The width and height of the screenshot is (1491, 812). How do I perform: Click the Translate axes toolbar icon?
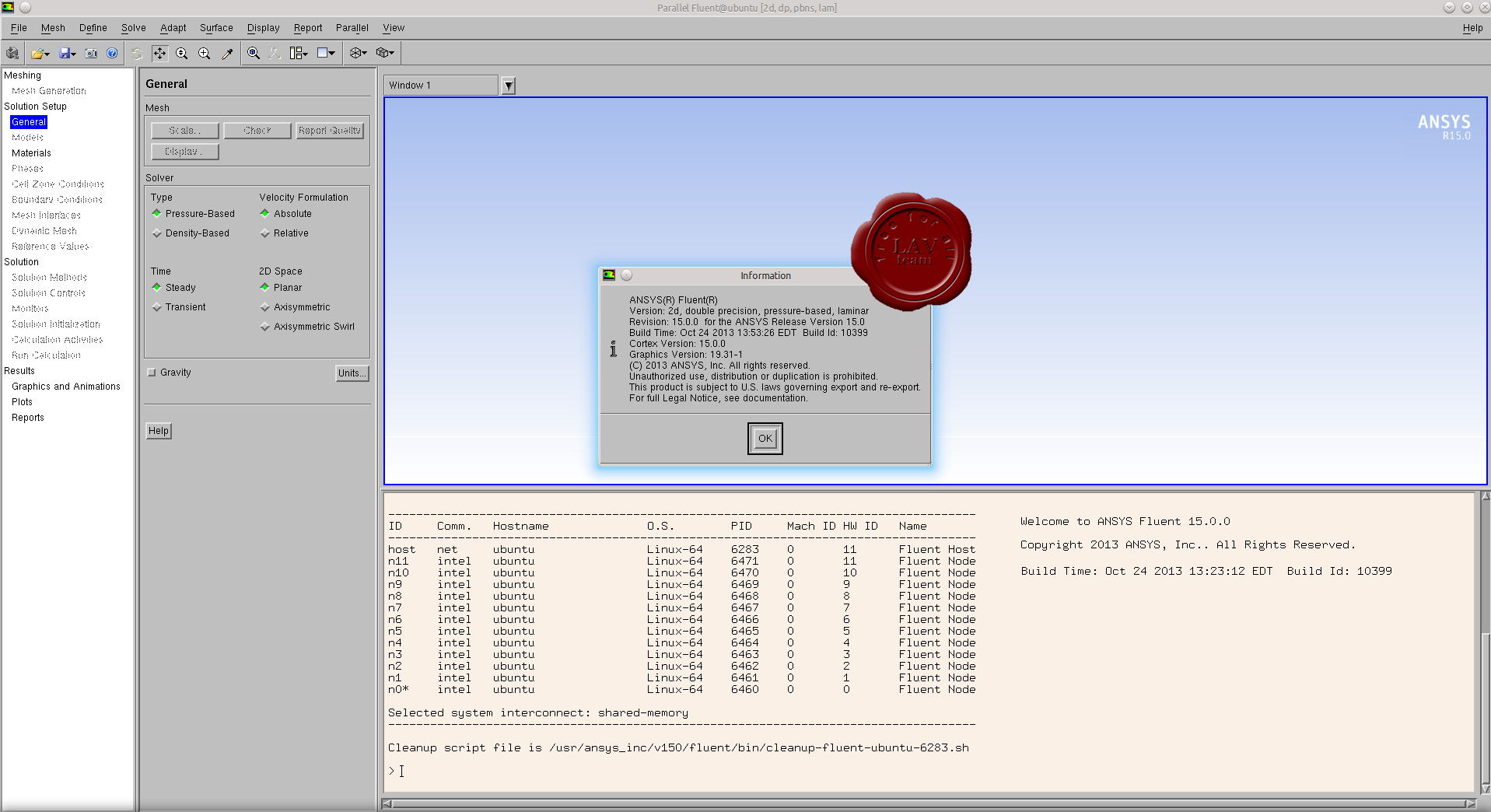pyautogui.click(x=275, y=53)
